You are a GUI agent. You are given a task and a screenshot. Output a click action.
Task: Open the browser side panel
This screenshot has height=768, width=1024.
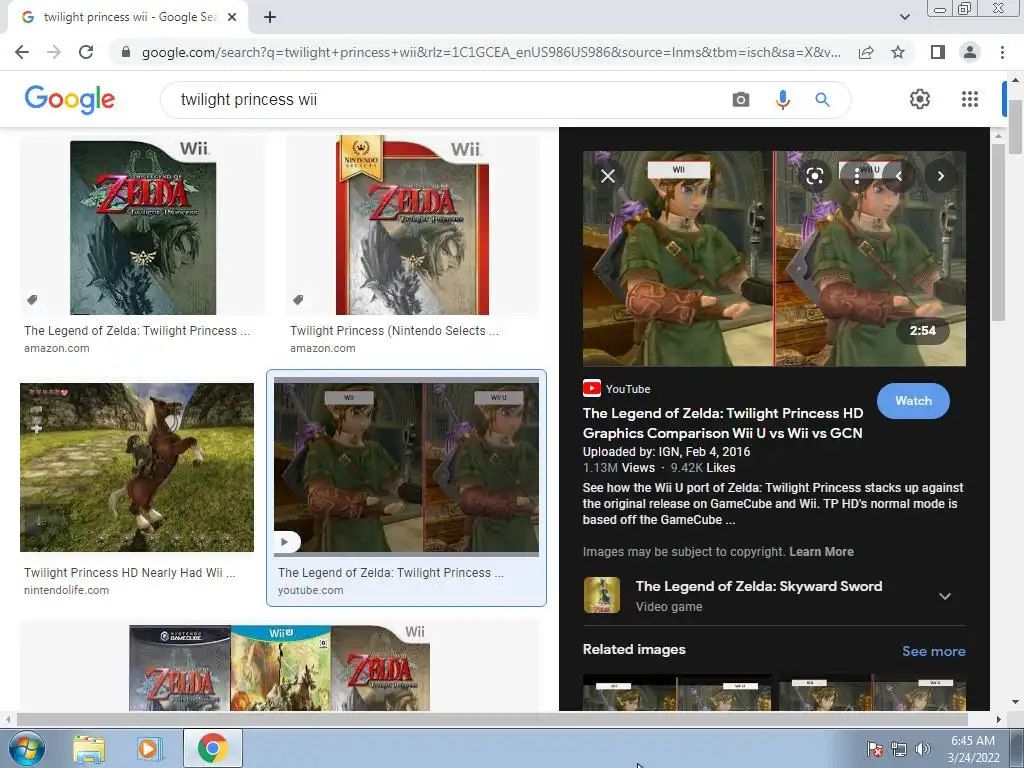[938, 52]
